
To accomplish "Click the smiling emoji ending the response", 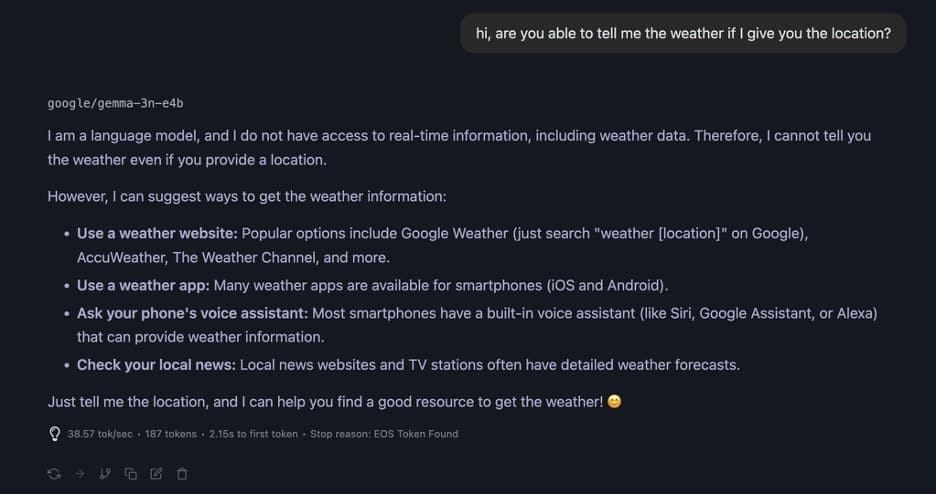I will 614,402.
